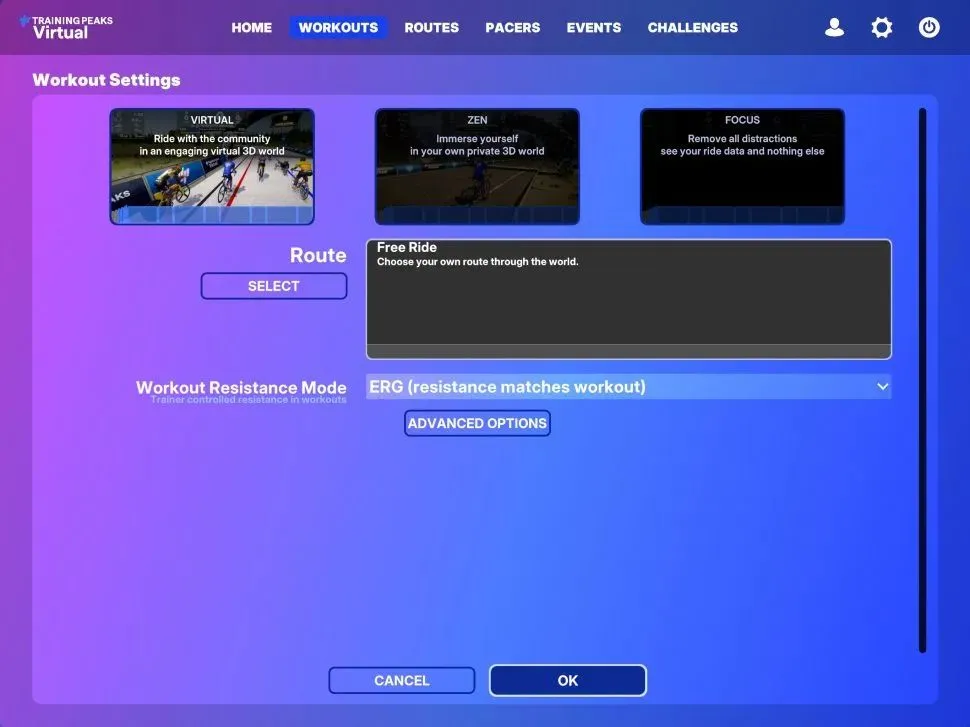The image size is (970, 727).
Task: Open the Challenges tab
Action: tap(692, 28)
